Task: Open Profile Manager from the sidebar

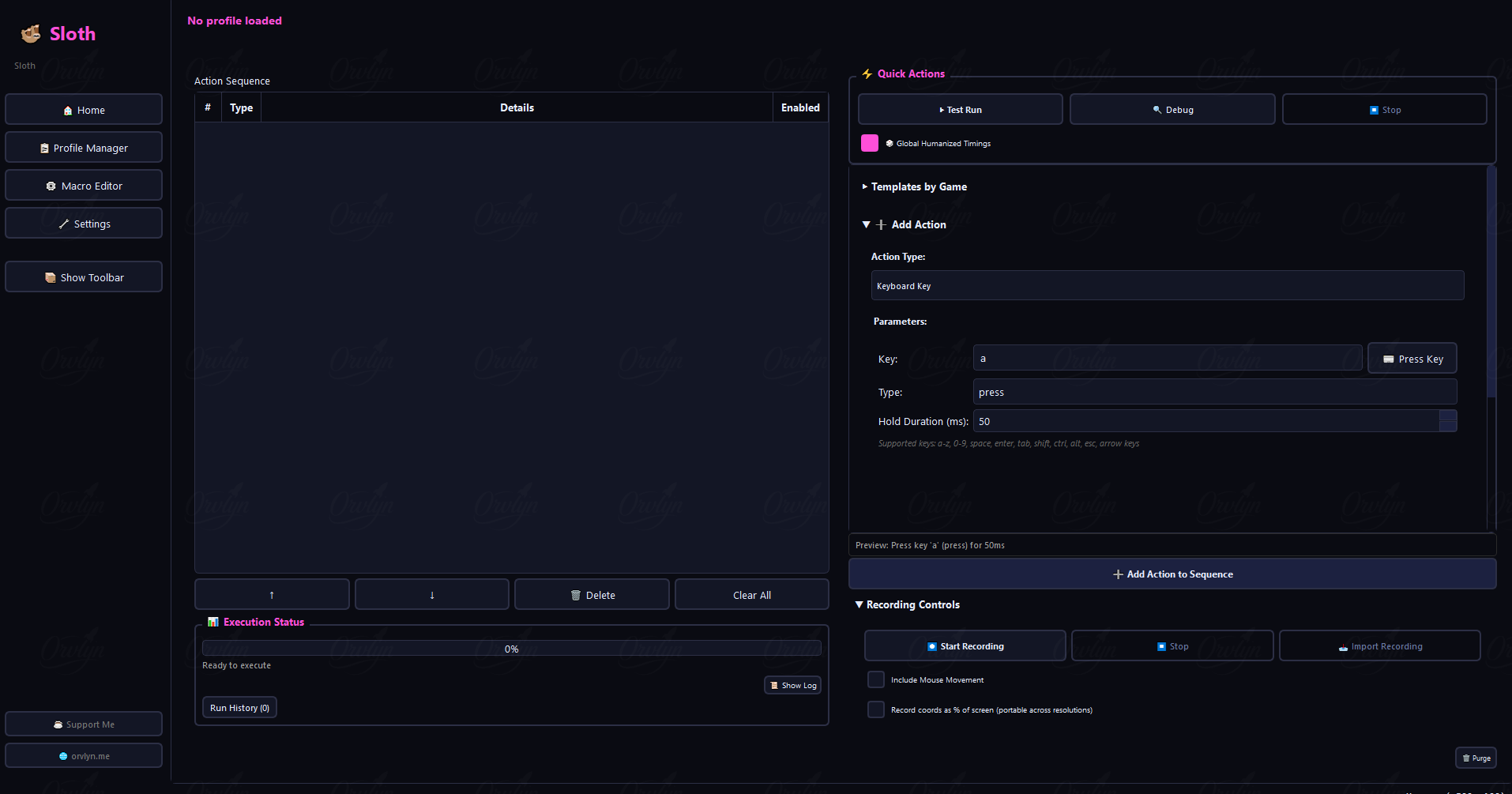Action: click(x=84, y=148)
